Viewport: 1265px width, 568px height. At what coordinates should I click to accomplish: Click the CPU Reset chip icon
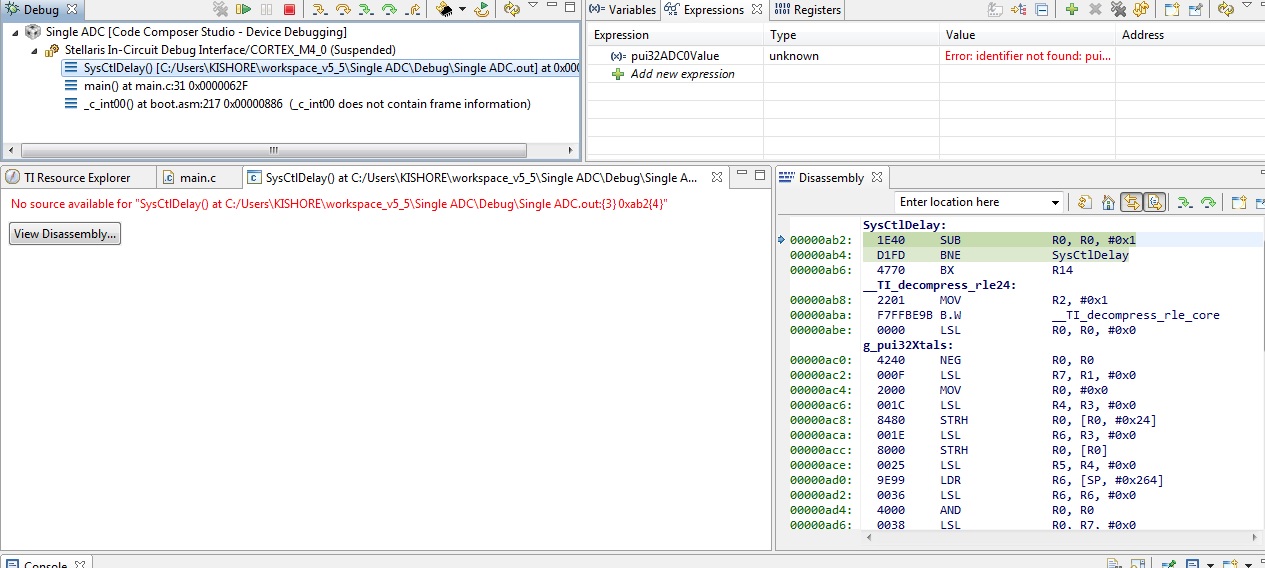[444, 10]
